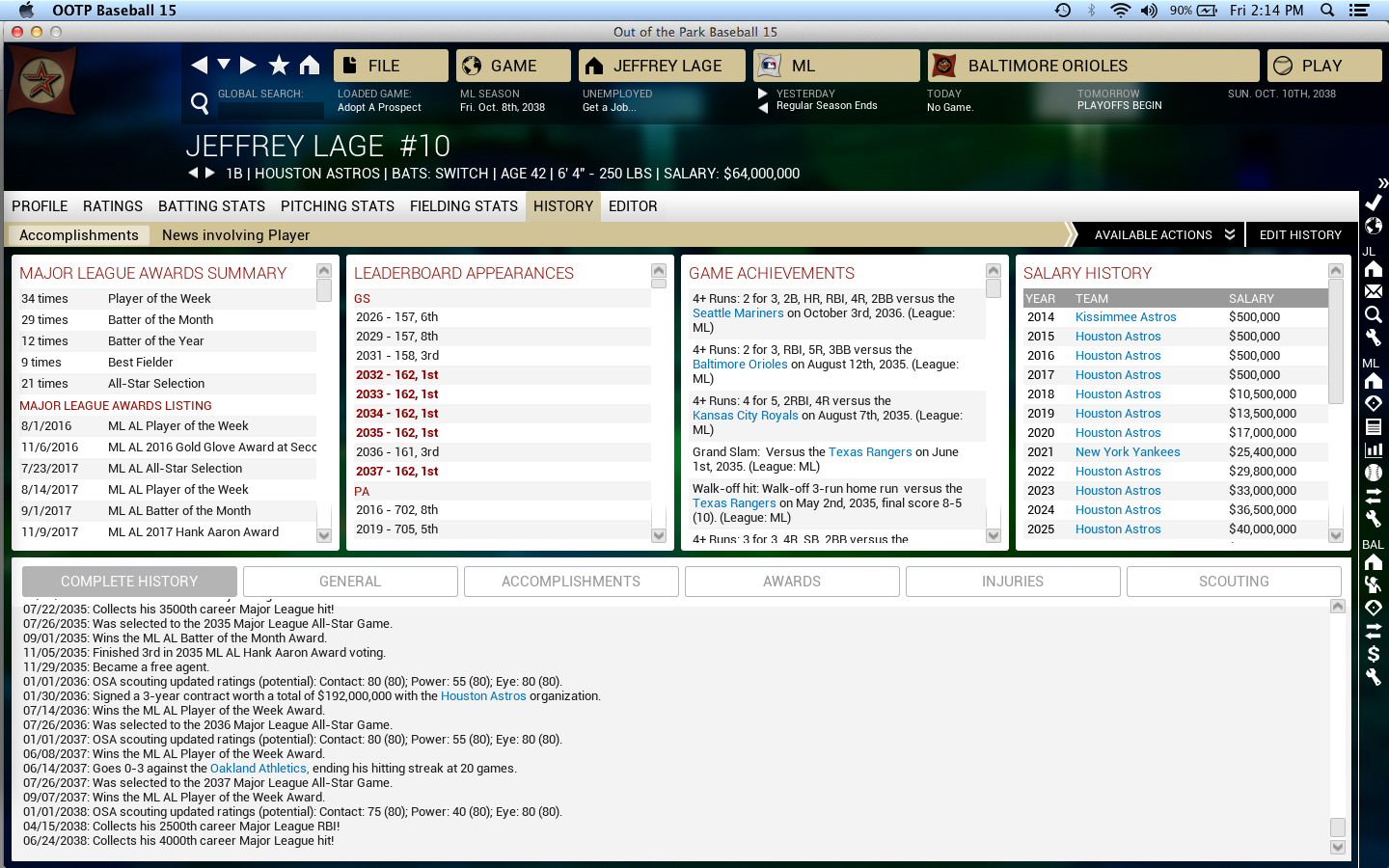
Task: Open the BAL wrench settings icon
Action: (x=1374, y=677)
